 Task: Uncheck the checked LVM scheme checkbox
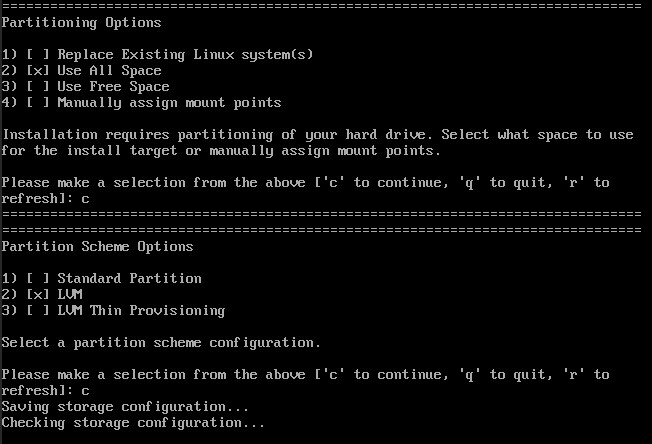(38, 294)
